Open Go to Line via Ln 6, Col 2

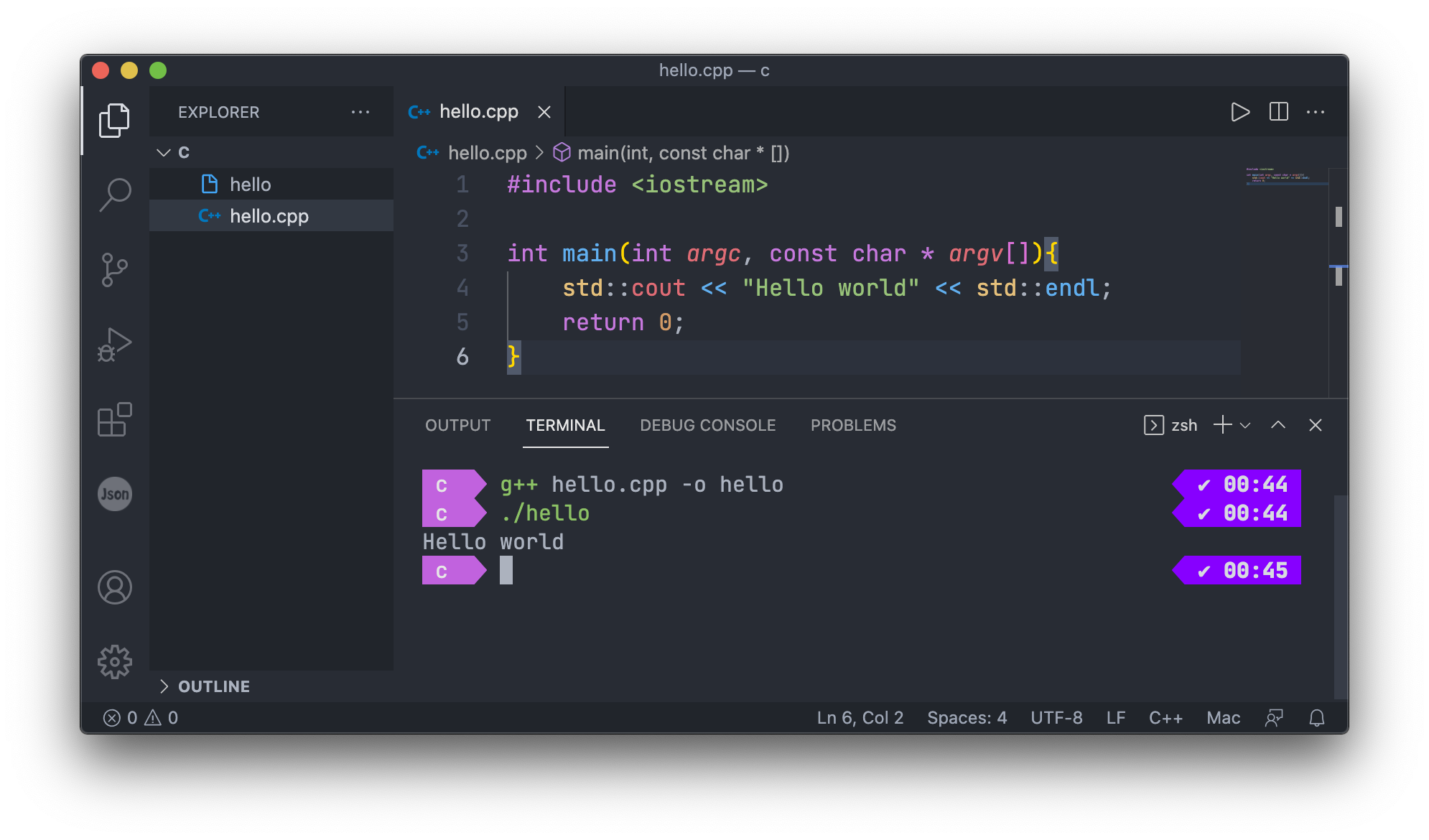pyautogui.click(x=860, y=718)
